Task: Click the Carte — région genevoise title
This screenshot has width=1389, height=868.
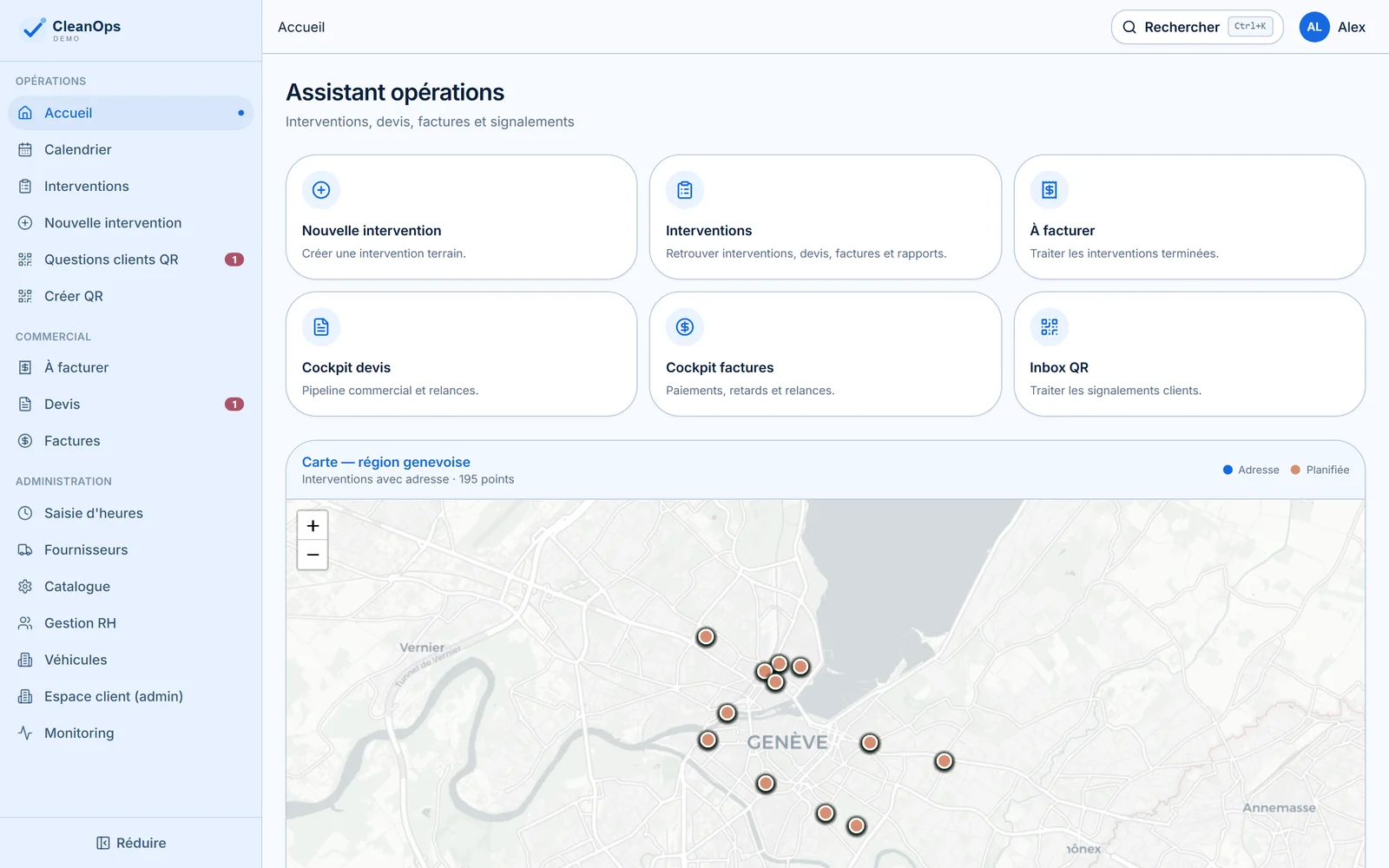Action: 386,462
